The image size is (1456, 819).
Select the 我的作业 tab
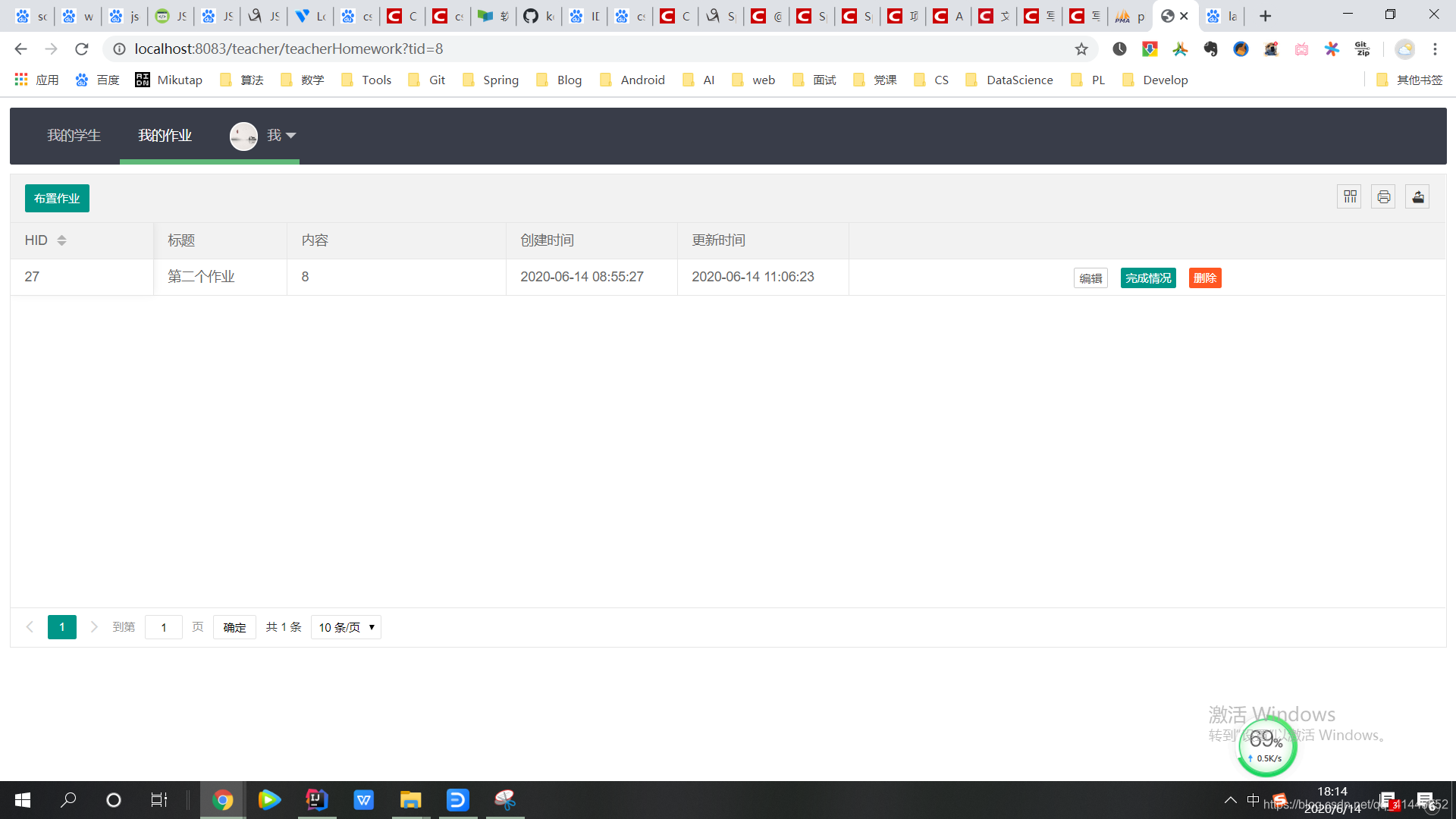(x=165, y=136)
